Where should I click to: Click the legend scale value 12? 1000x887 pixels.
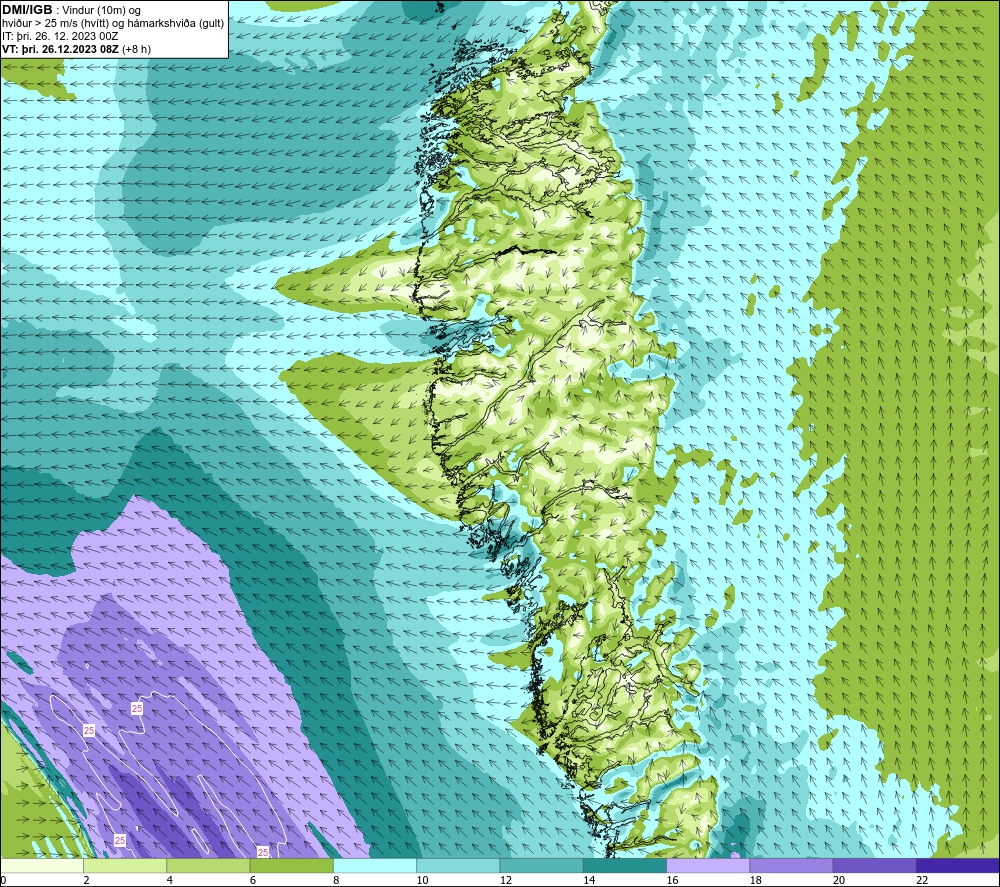click(506, 880)
